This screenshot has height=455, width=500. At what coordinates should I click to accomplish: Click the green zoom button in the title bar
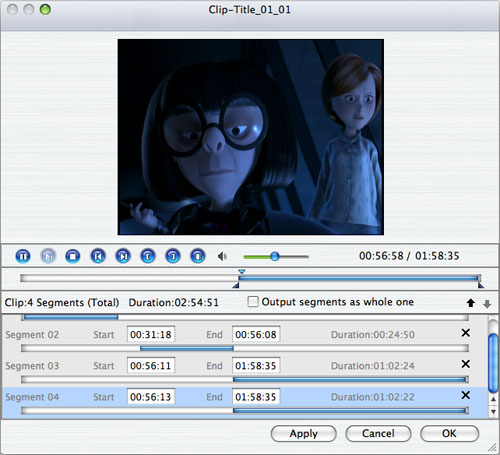coord(45,9)
